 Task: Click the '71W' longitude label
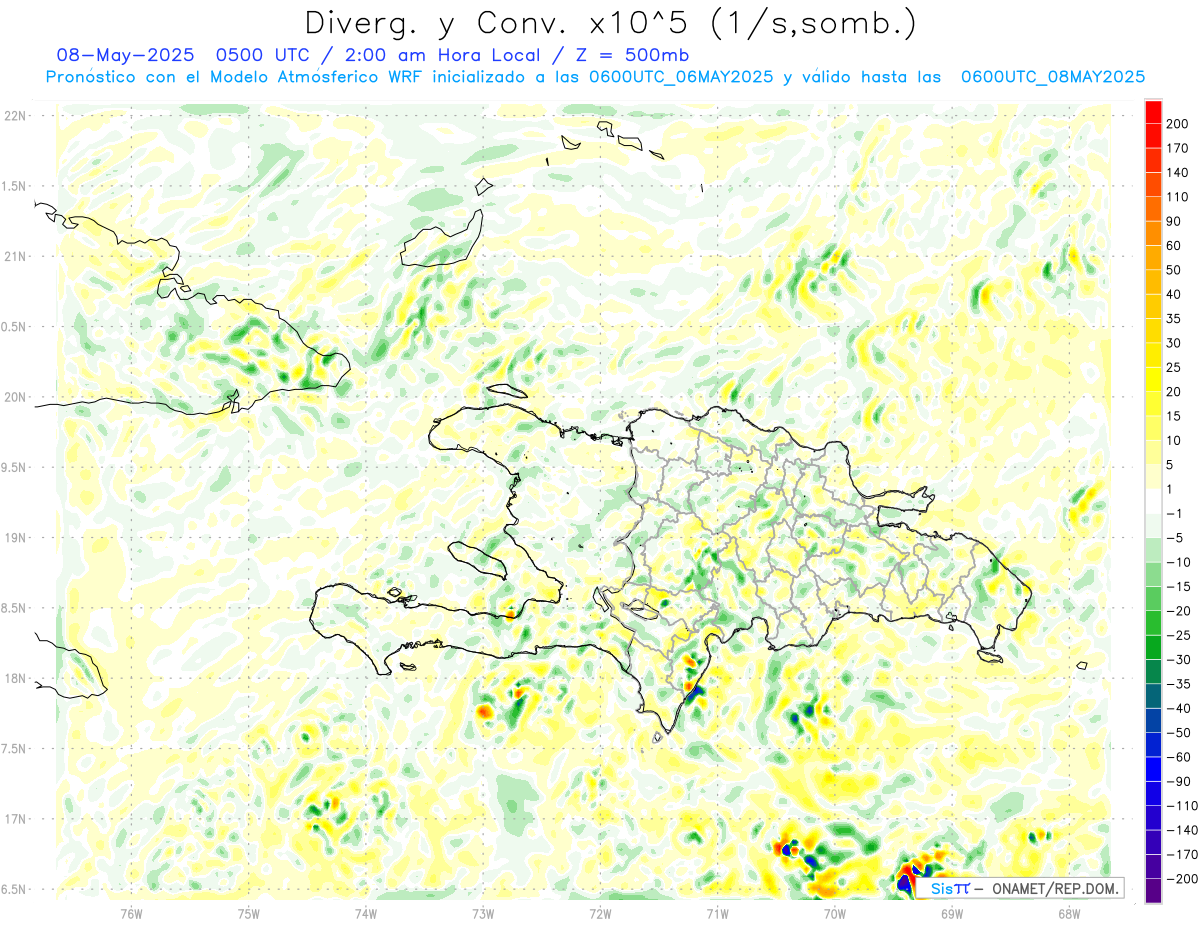coord(717,912)
